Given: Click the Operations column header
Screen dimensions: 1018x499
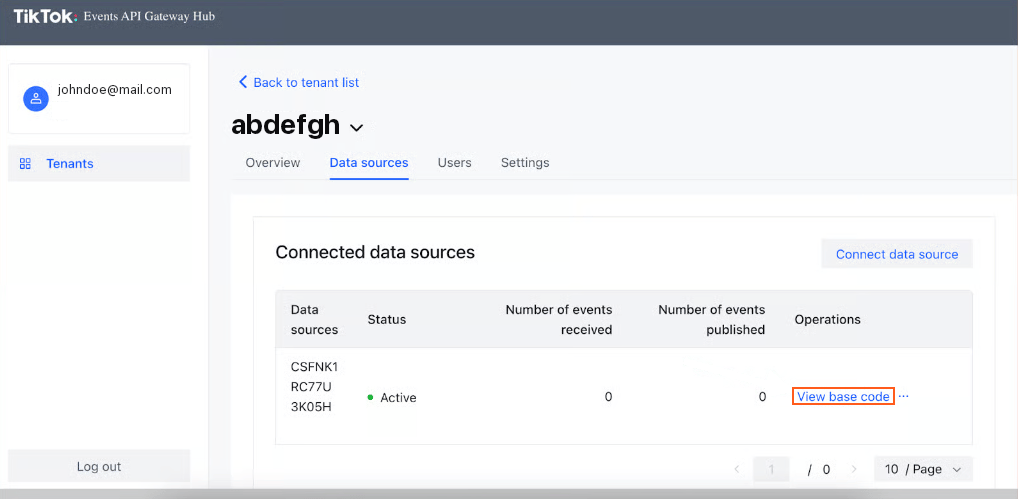Looking at the screenshot, I should click(x=827, y=319).
